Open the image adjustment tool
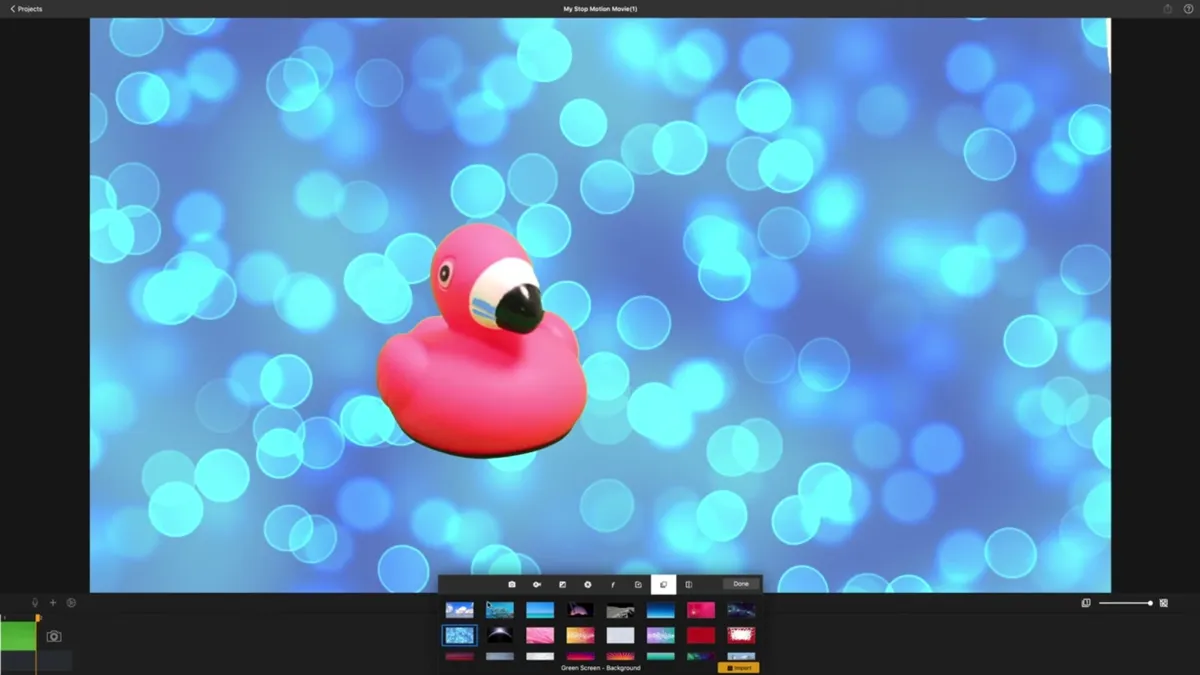The image size is (1200, 675). coord(562,584)
